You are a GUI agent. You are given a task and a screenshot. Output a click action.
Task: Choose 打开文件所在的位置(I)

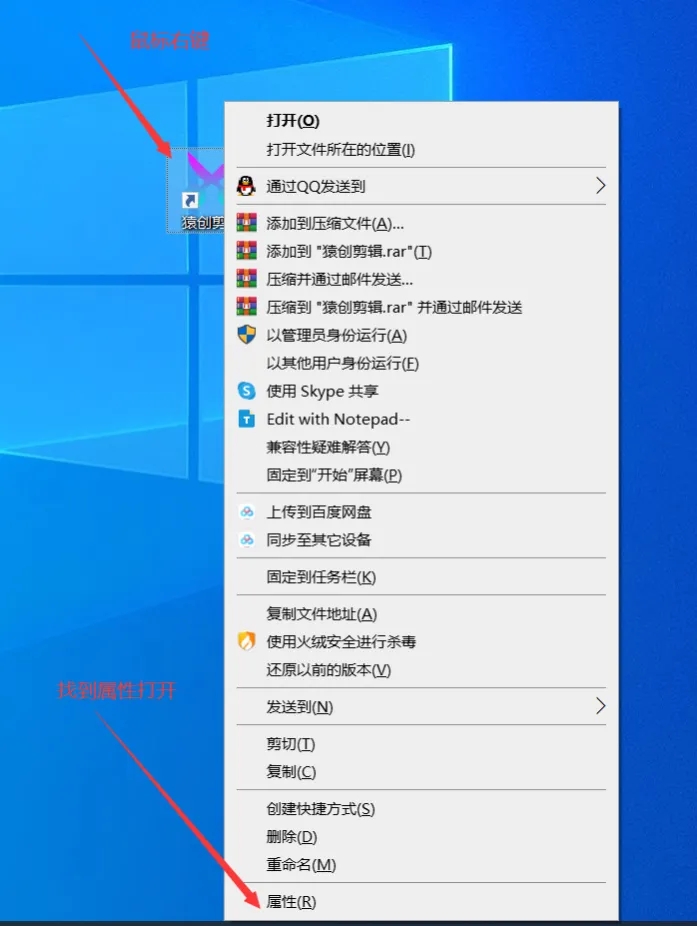coord(340,149)
